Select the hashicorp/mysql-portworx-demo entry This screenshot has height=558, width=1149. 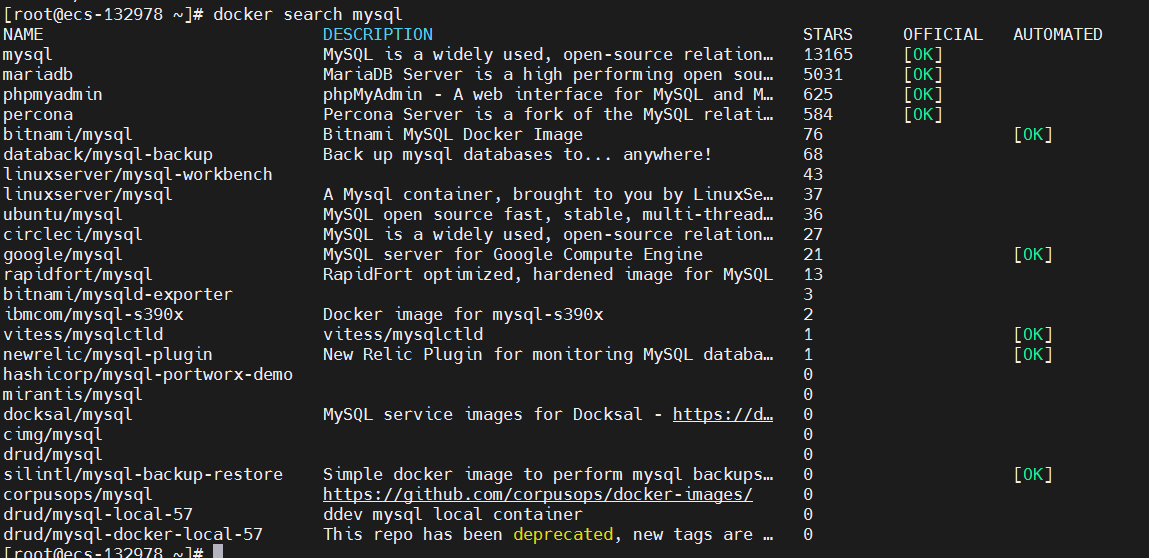click(x=148, y=375)
